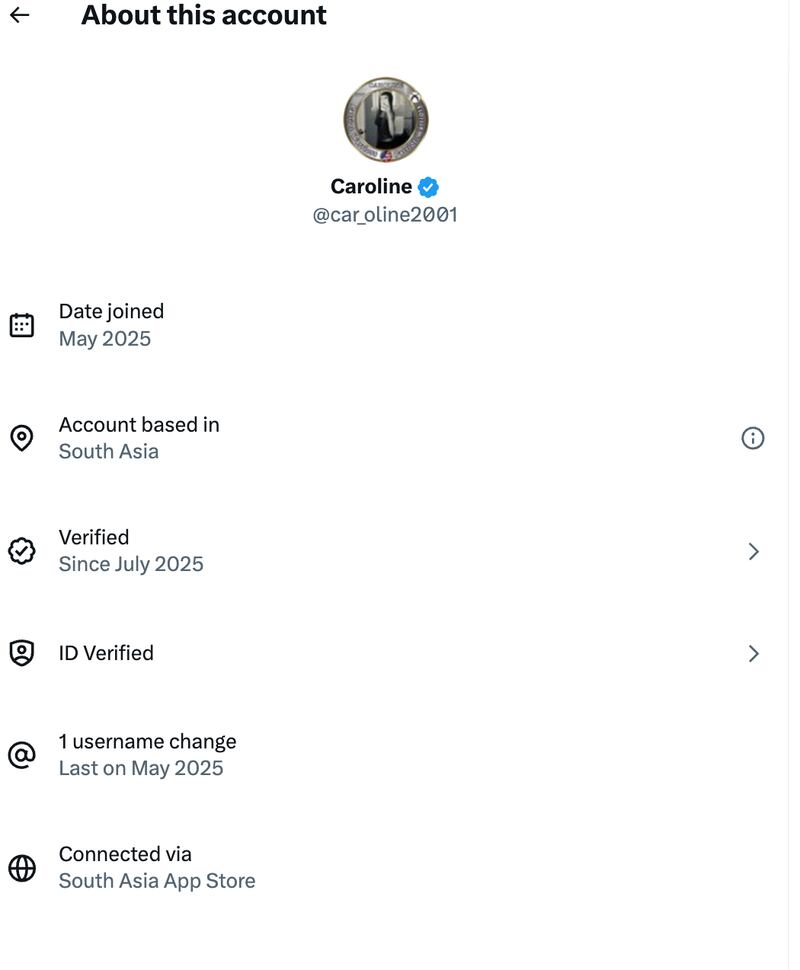Click the location pin icon
Viewport: 800px width, 970px height.
pos(21,438)
